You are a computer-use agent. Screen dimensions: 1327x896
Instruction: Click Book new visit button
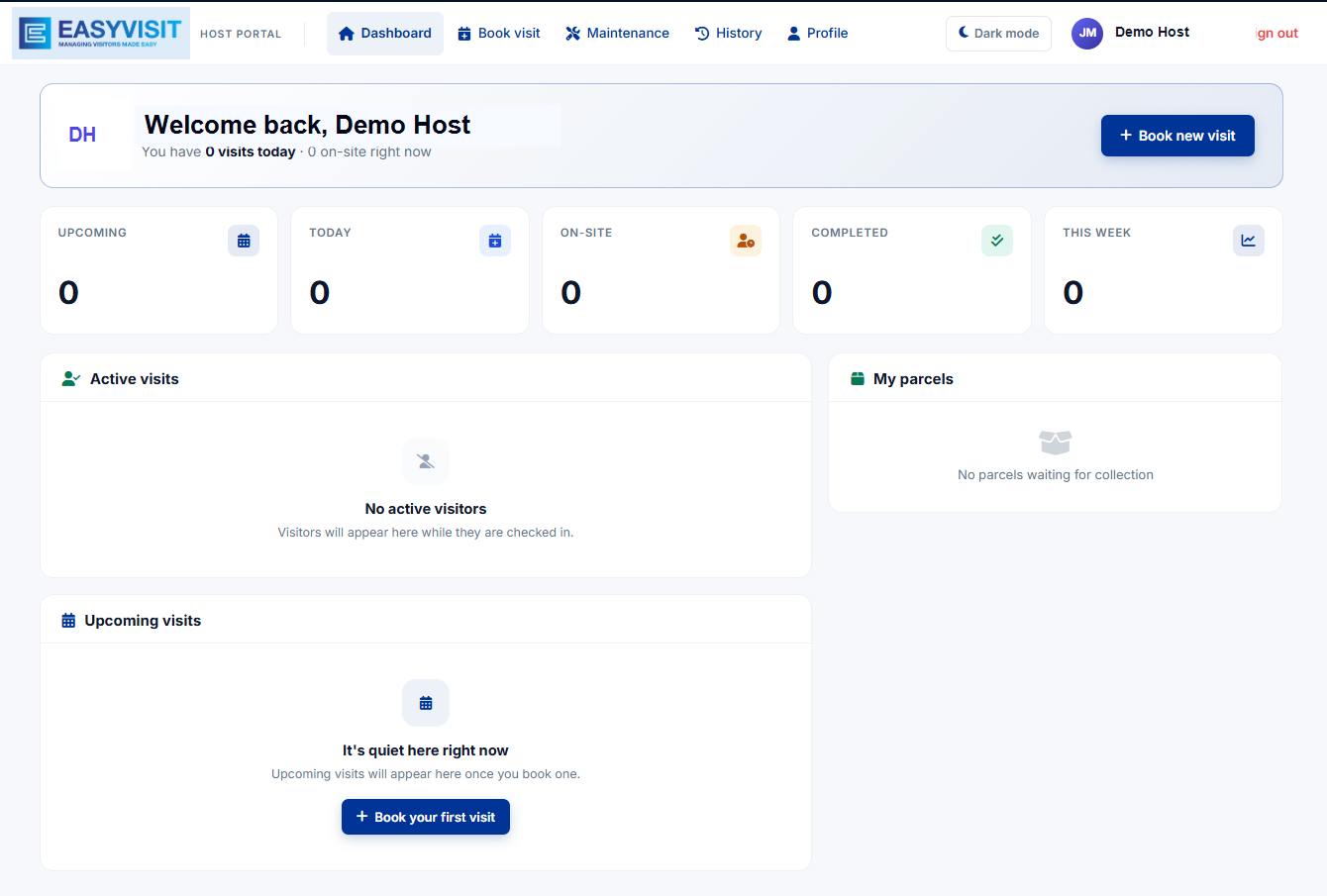[1177, 136]
